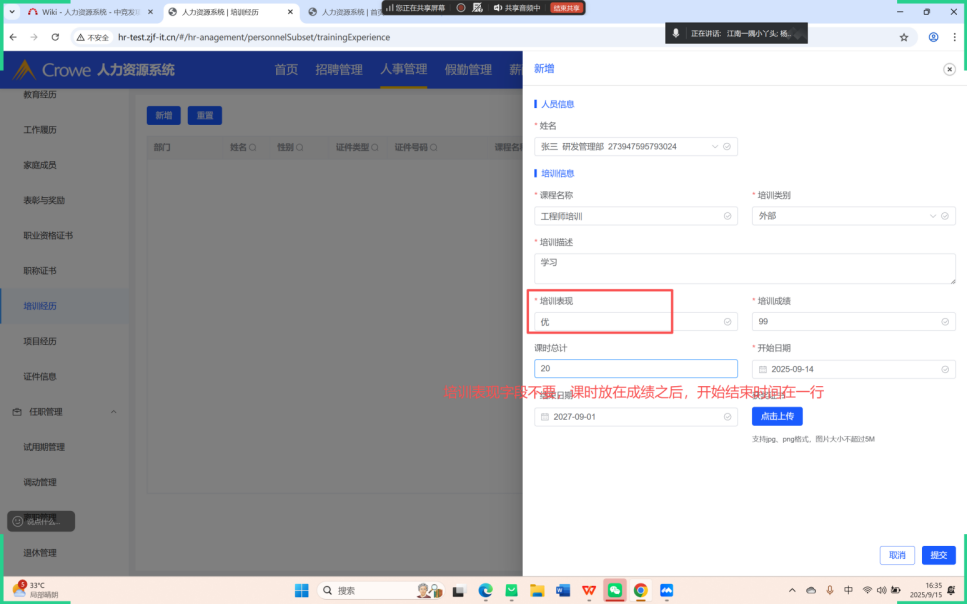
Task: Click 提交 to submit the form
Action: (939, 555)
